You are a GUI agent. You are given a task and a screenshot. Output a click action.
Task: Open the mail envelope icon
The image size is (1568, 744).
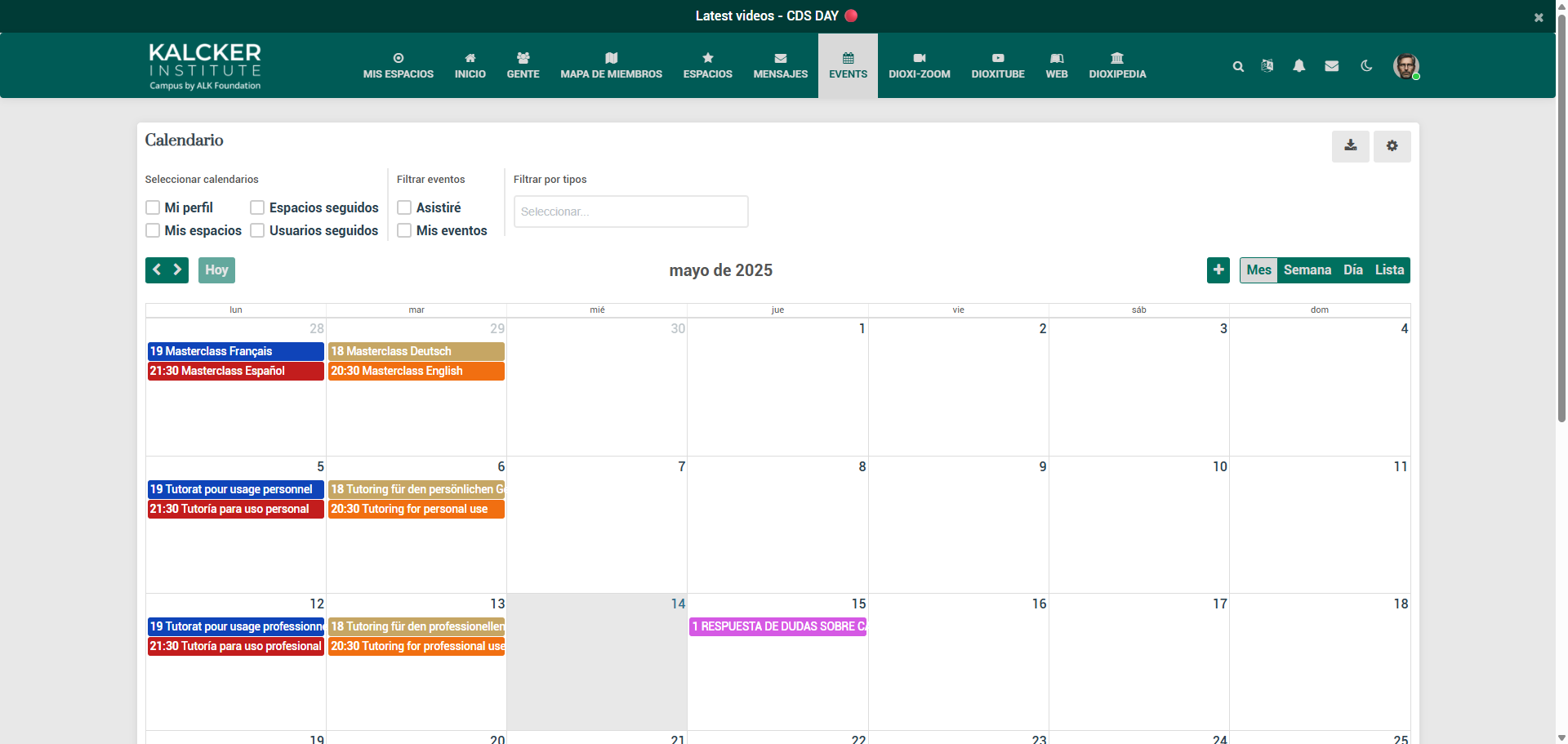tap(1331, 66)
